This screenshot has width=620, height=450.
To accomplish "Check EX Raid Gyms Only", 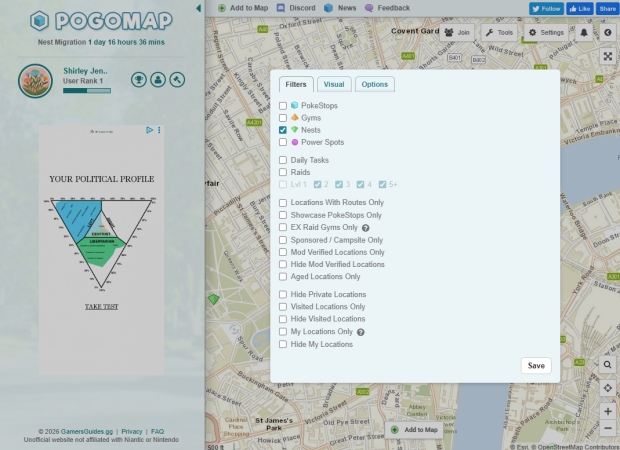I will [283, 227].
